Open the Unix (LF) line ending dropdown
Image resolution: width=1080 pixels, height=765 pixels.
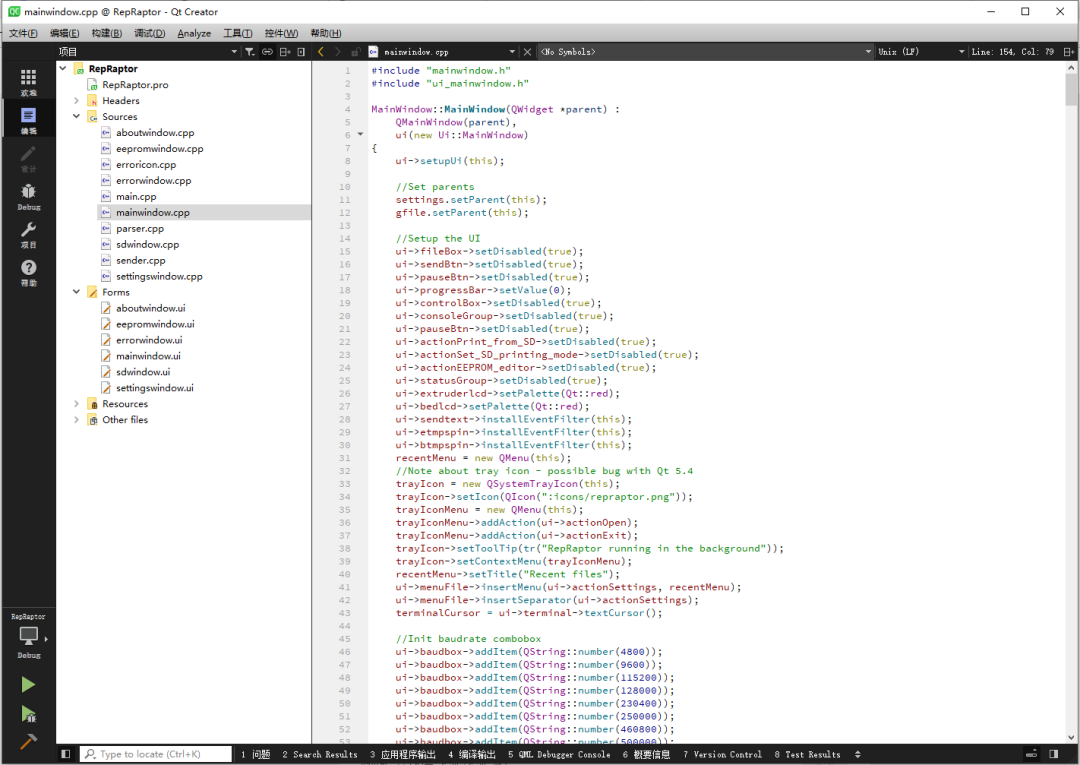point(921,52)
